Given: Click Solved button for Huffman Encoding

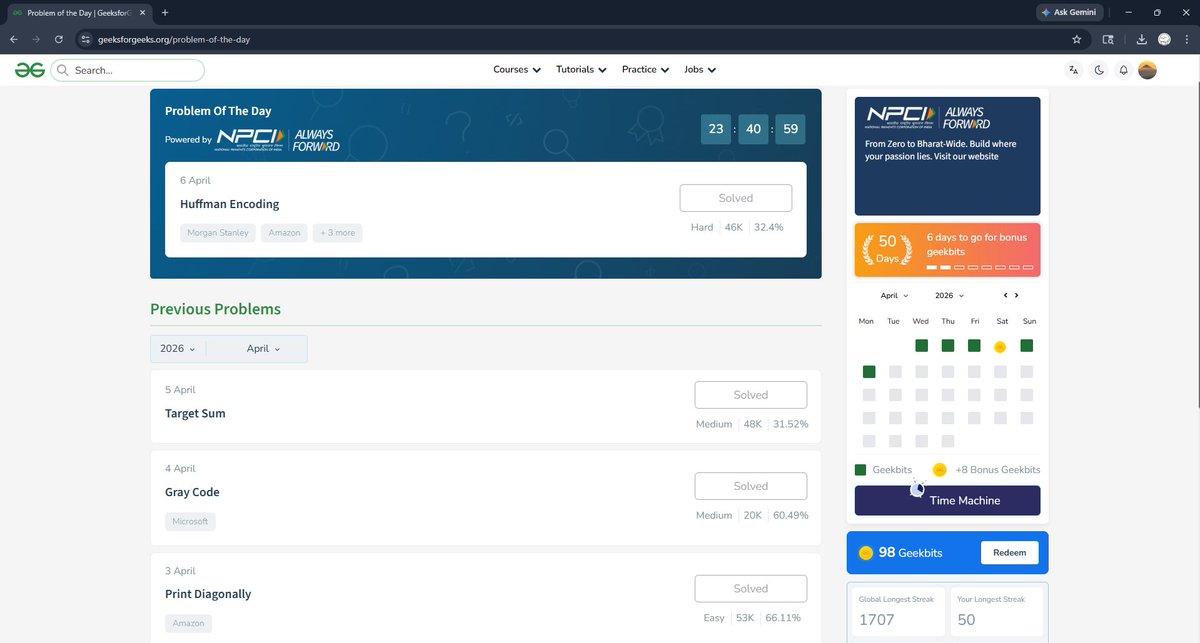Looking at the screenshot, I should (736, 198).
